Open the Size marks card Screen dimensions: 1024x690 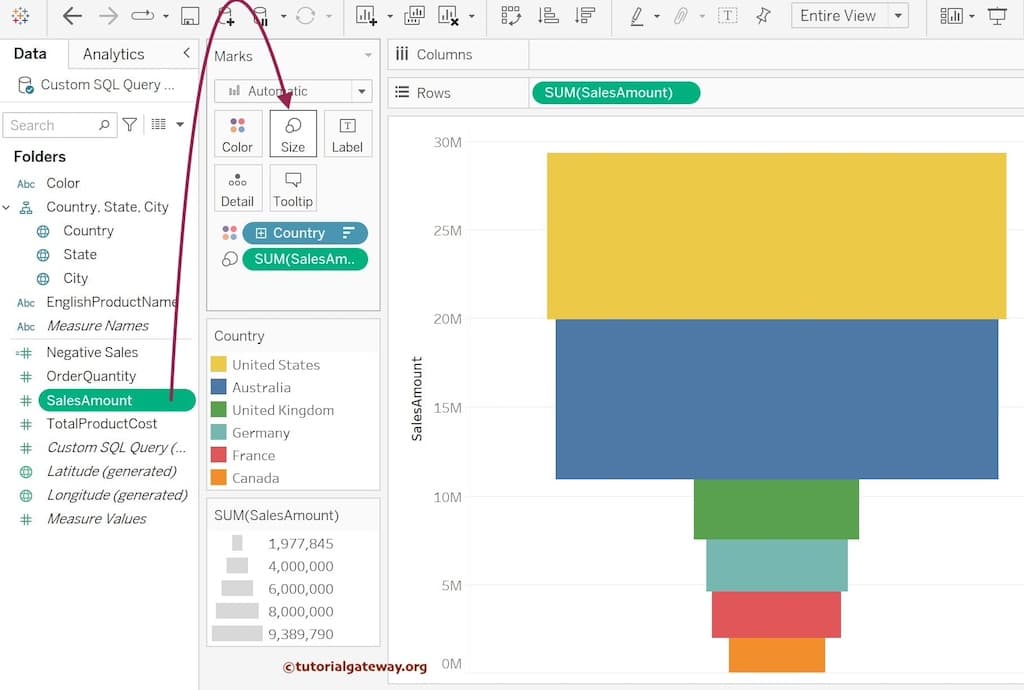coord(293,133)
